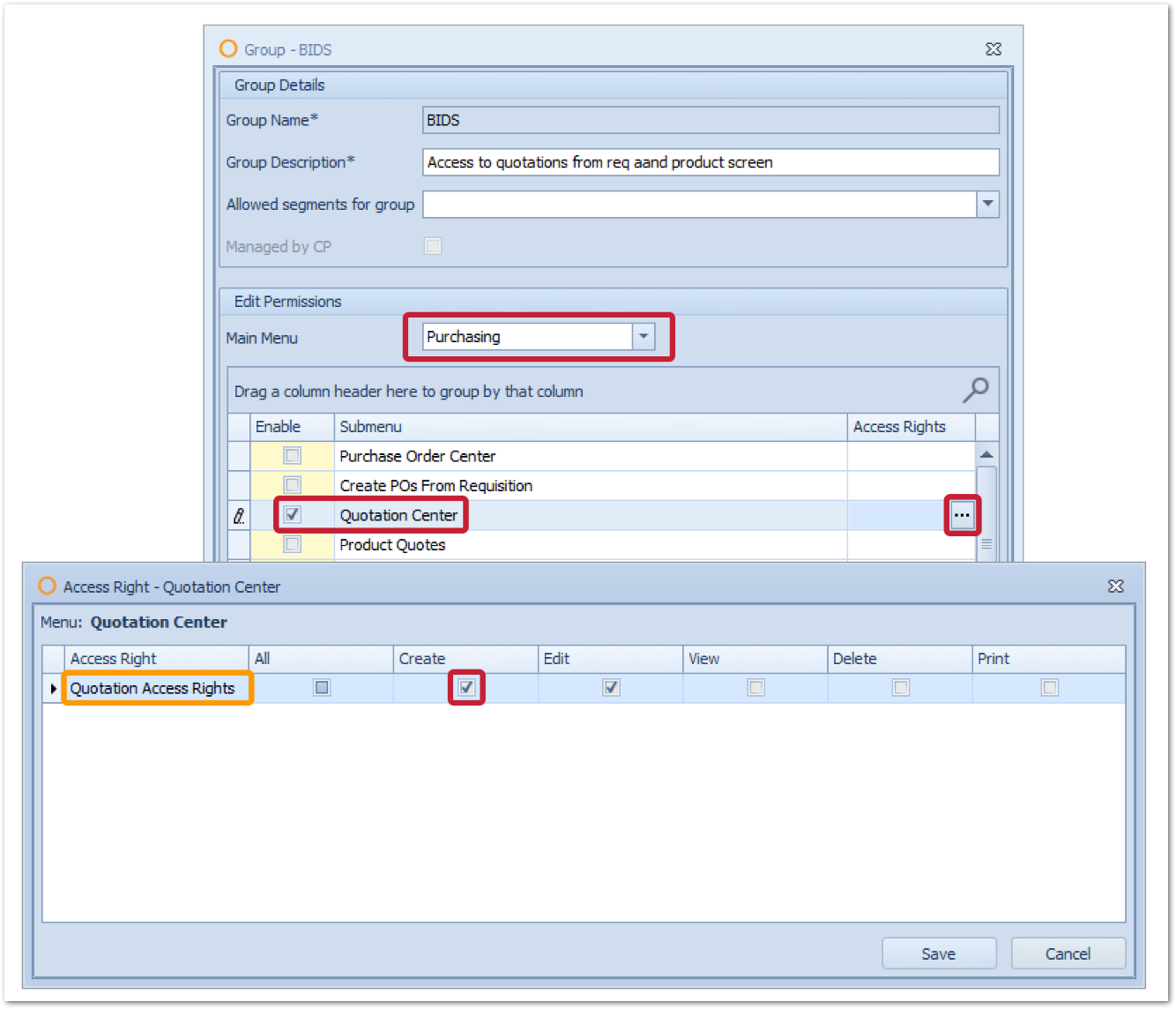1176x1009 pixels.
Task: Click the orange circle icon on the Group - BIDS title bar
Action: [x=227, y=49]
